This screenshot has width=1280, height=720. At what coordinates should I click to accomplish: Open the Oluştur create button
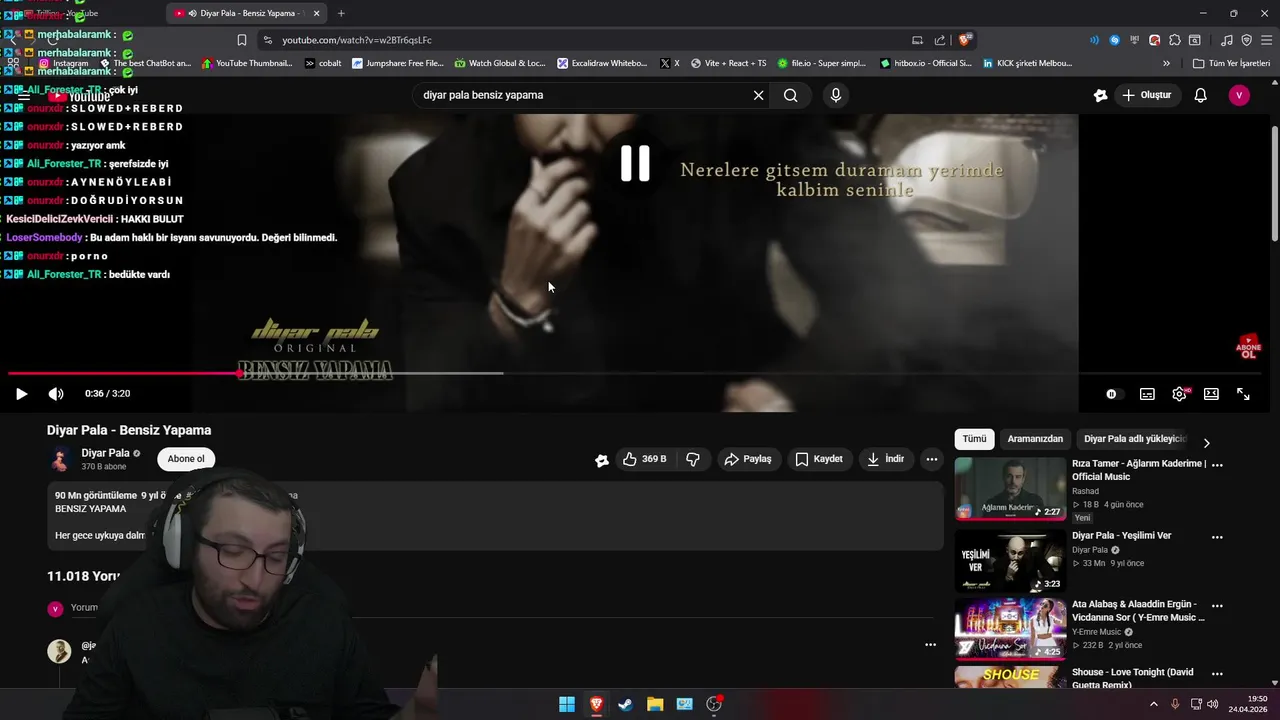[x=1147, y=95]
